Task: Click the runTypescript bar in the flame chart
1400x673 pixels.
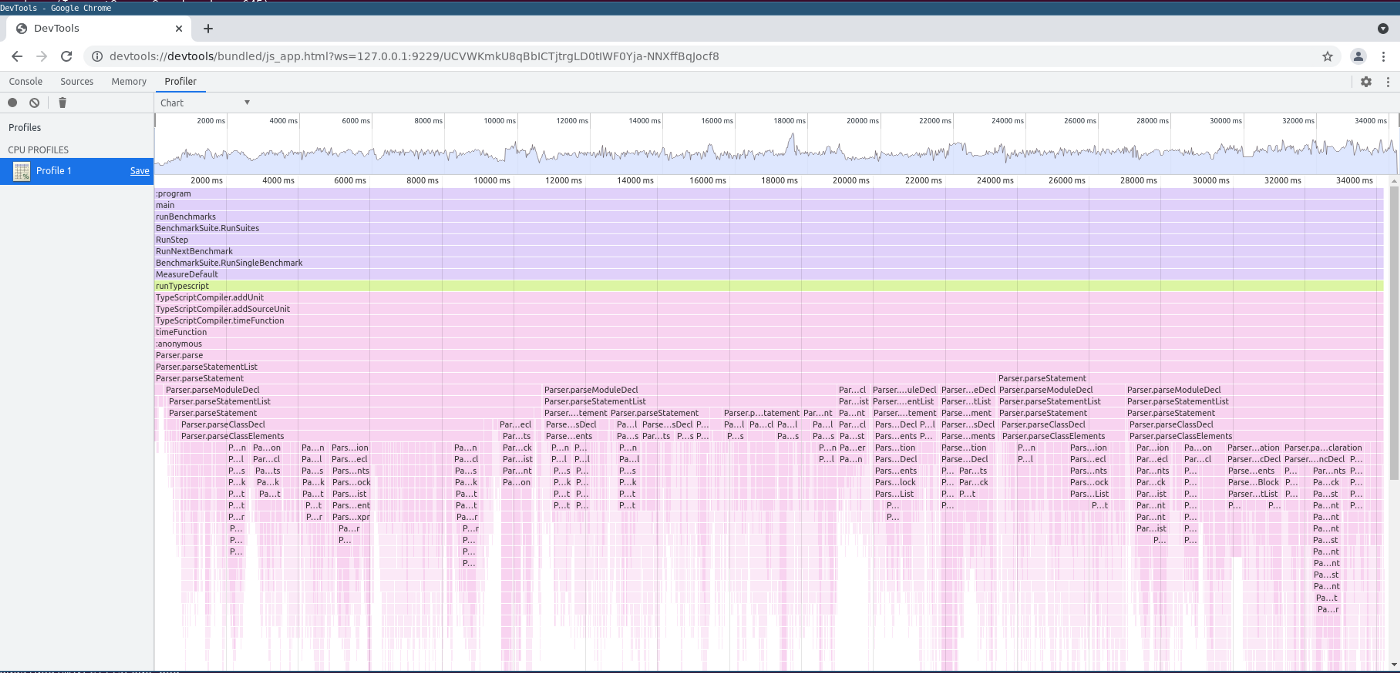Action: 770,286
